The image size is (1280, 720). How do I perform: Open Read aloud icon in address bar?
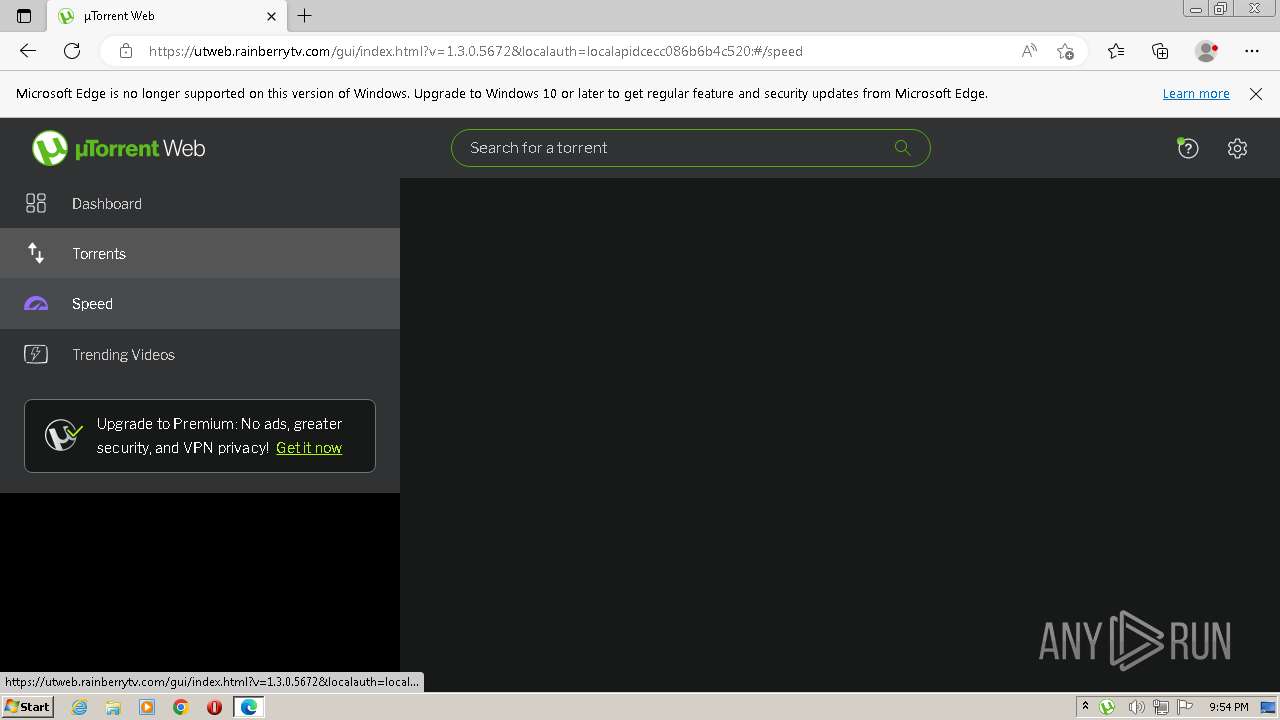click(x=1029, y=51)
